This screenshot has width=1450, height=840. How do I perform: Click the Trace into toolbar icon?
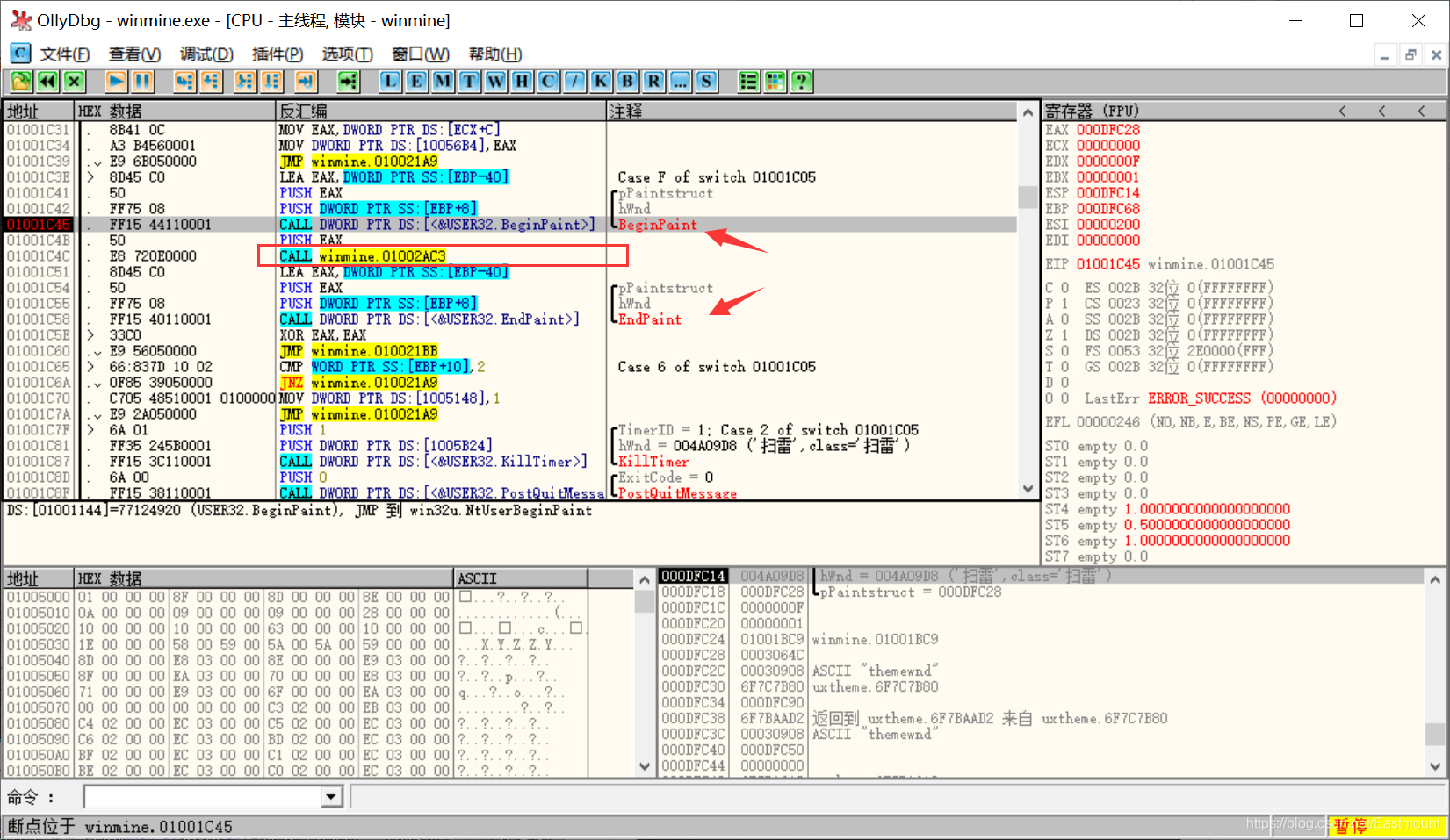(245, 82)
